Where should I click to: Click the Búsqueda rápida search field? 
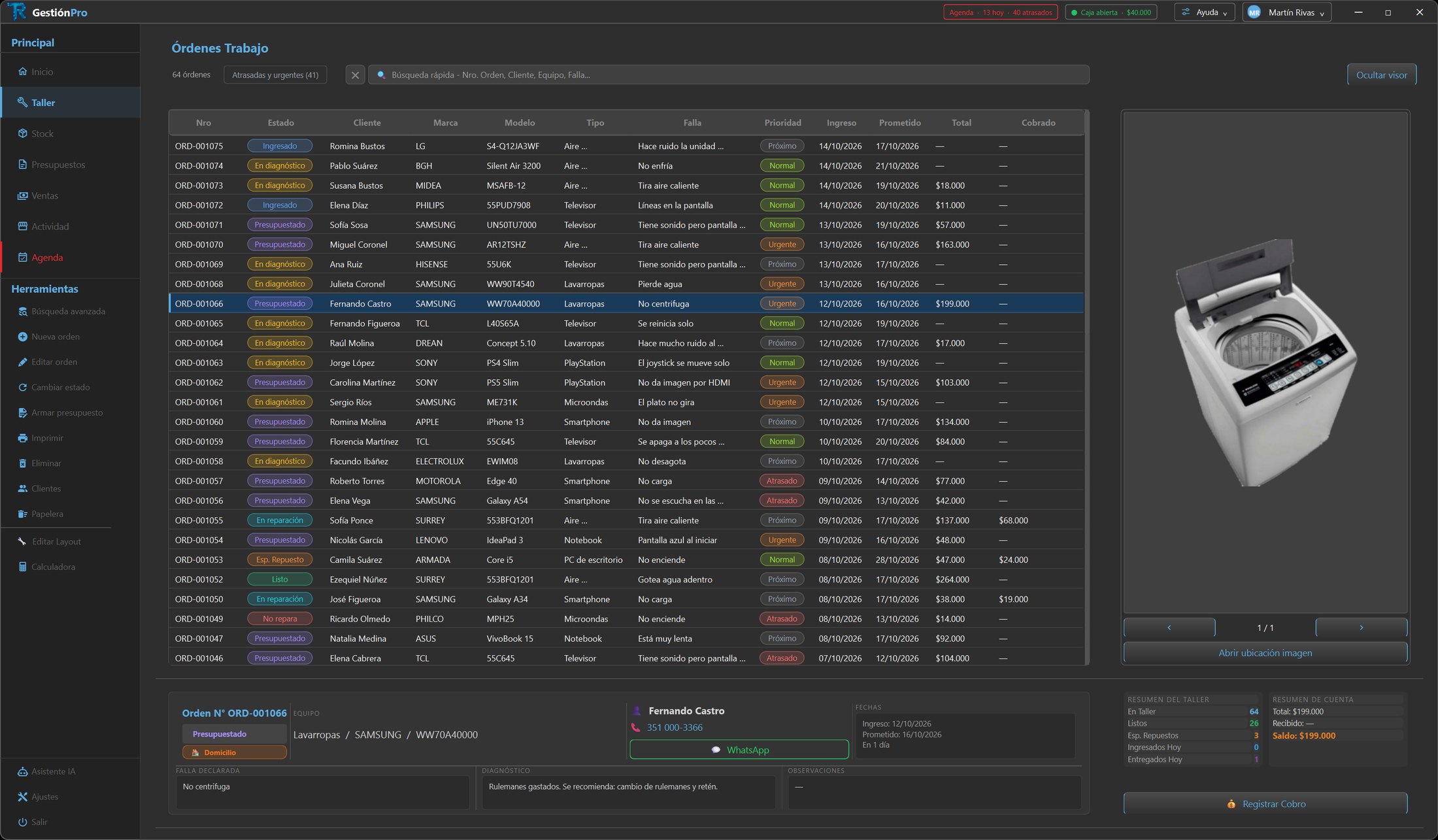point(729,75)
